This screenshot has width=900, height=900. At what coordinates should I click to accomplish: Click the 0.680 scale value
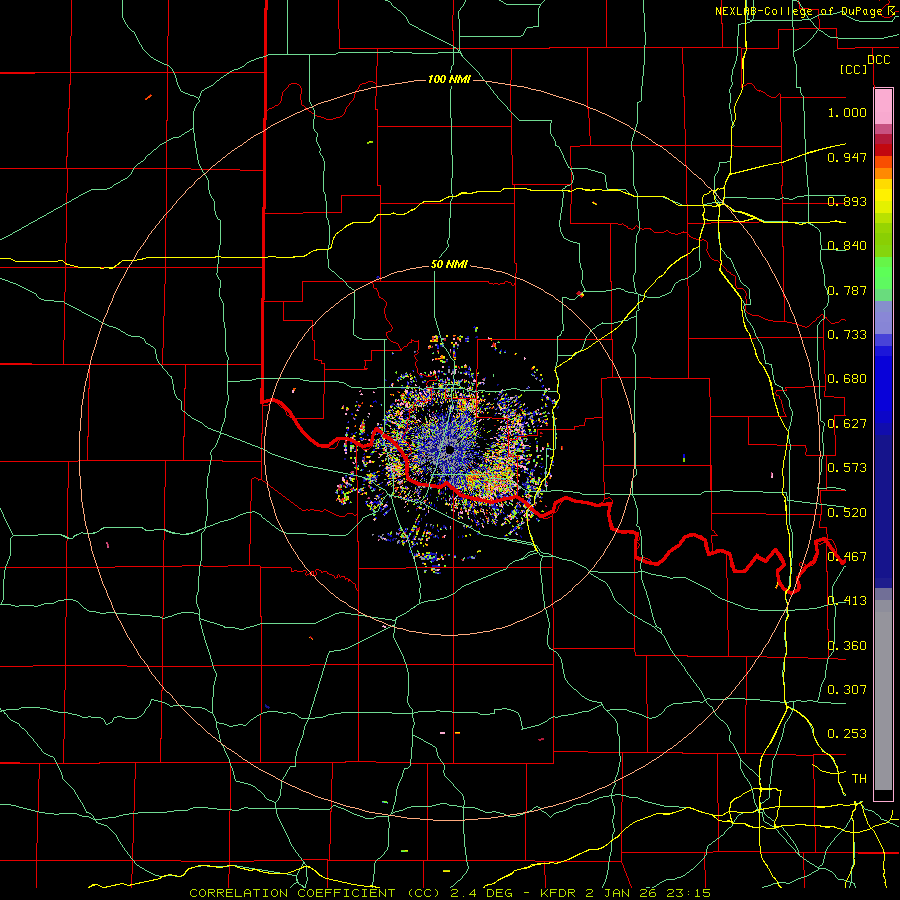click(x=847, y=379)
